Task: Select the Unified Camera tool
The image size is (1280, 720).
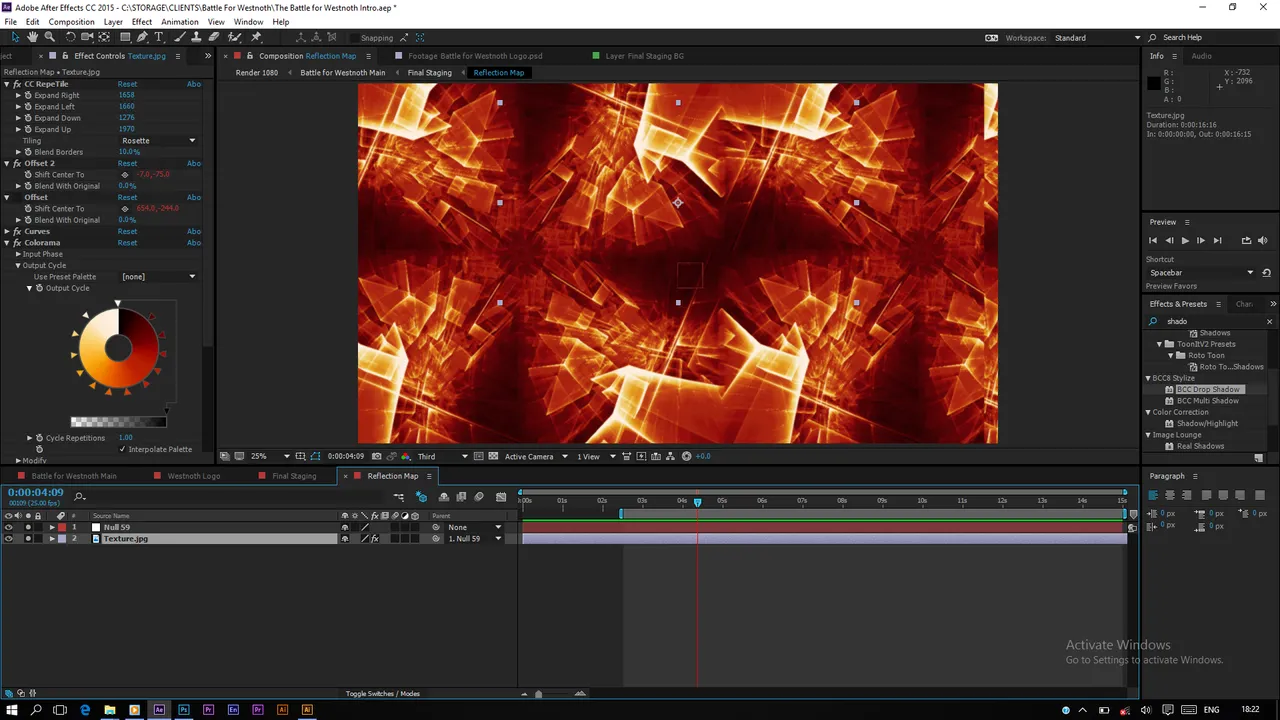Action: pyautogui.click(x=87, y=37)
